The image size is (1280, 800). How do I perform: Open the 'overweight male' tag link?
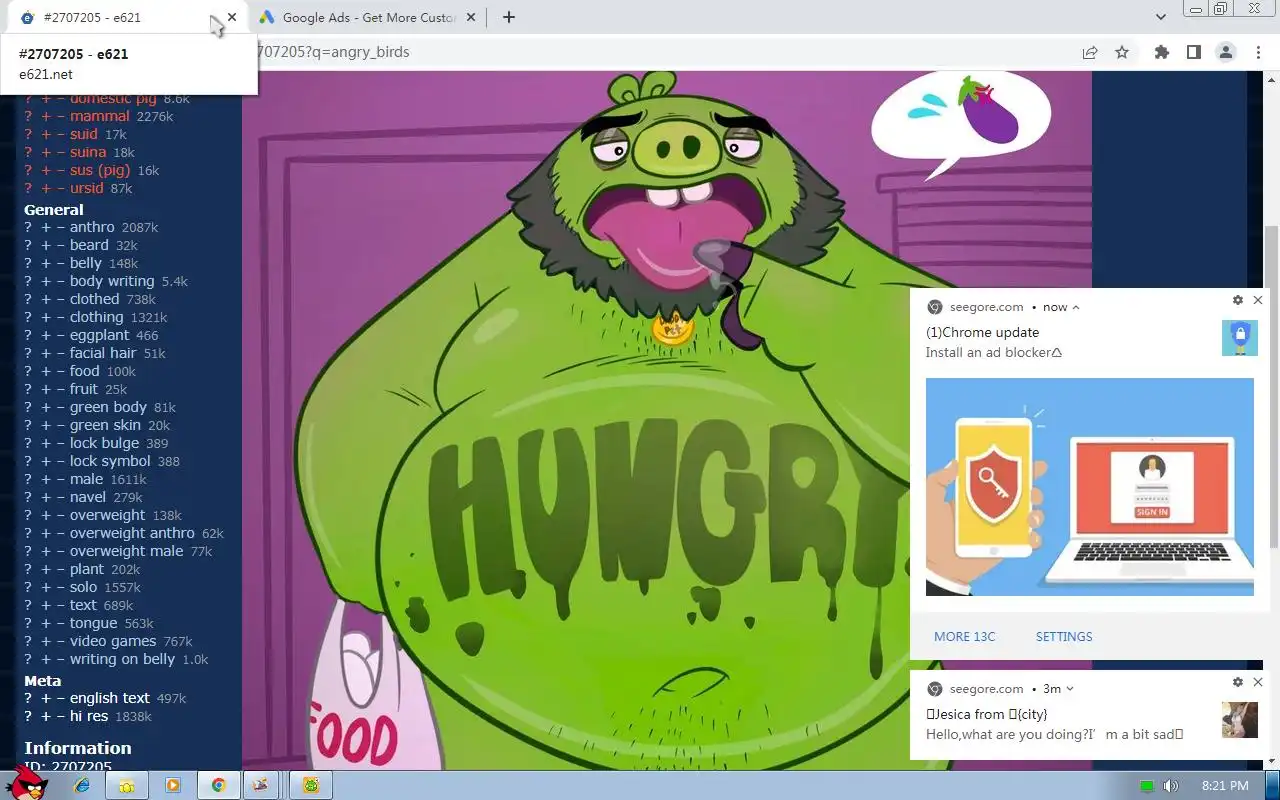point(126,551)
